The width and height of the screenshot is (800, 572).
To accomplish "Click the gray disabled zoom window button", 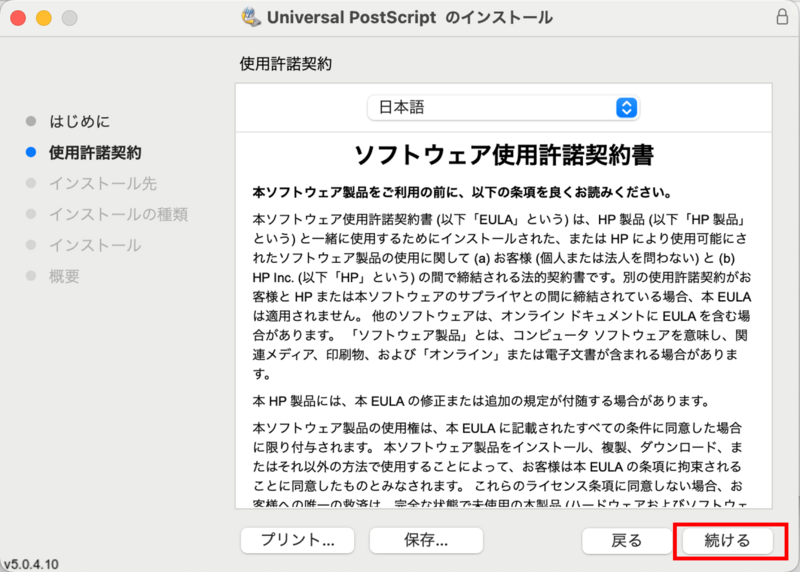I will [x=69, y=18].
